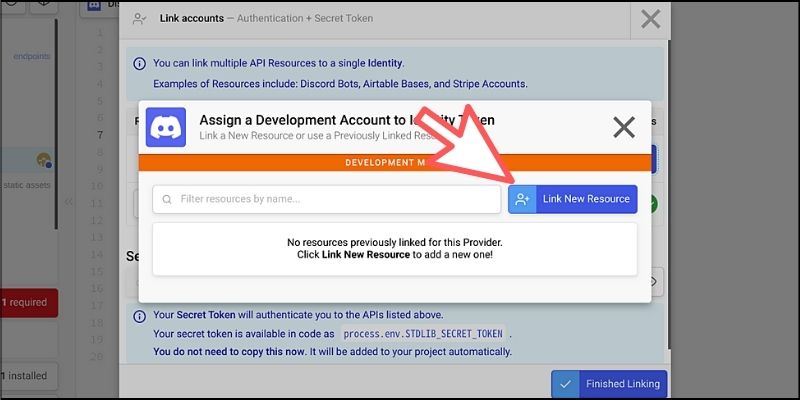Click the checkmark icon on Finished Linking
800x400 pixels.
(x=565, y=384)
